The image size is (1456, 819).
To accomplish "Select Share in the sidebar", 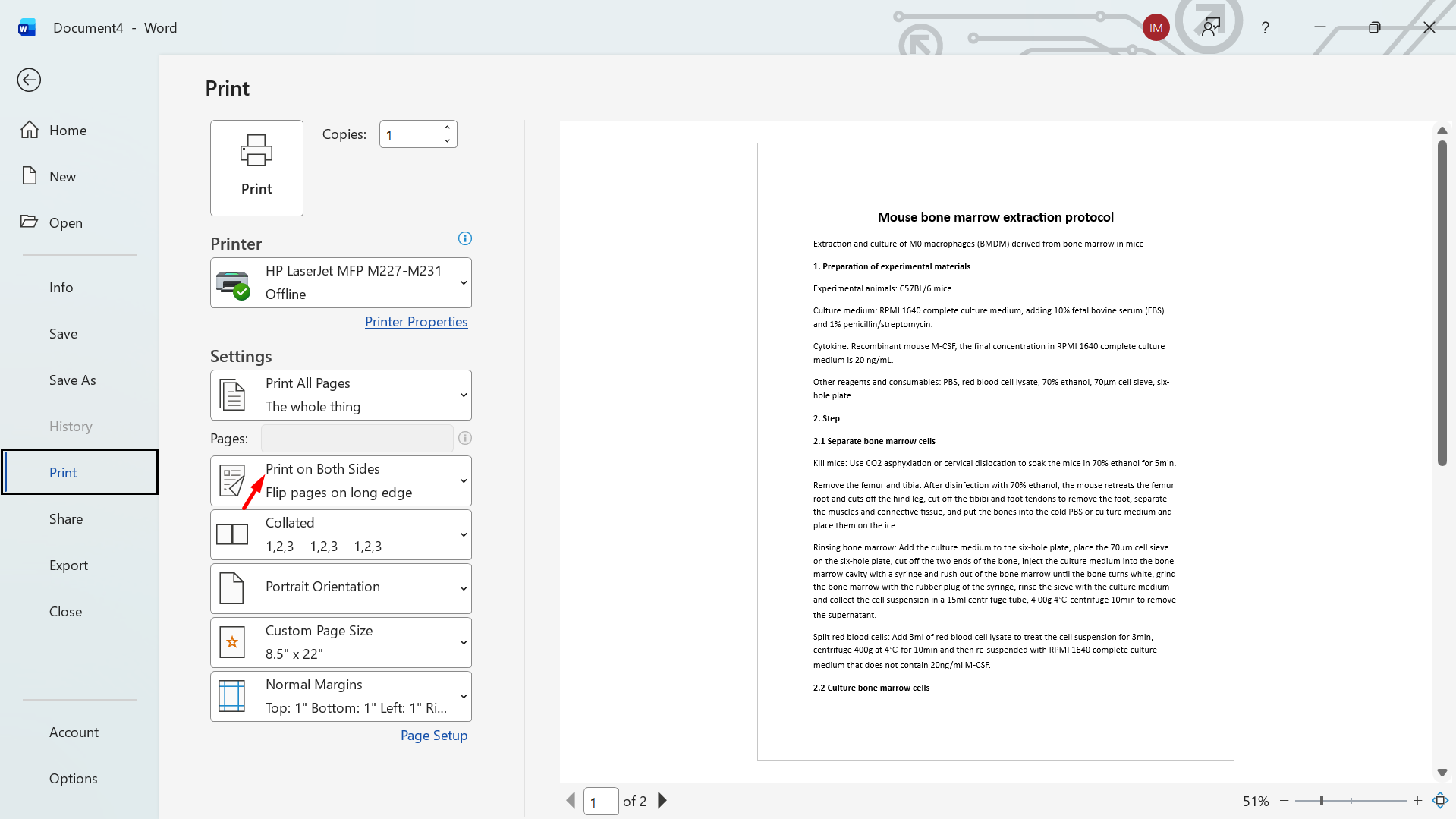I will click(x=80, y=518).
